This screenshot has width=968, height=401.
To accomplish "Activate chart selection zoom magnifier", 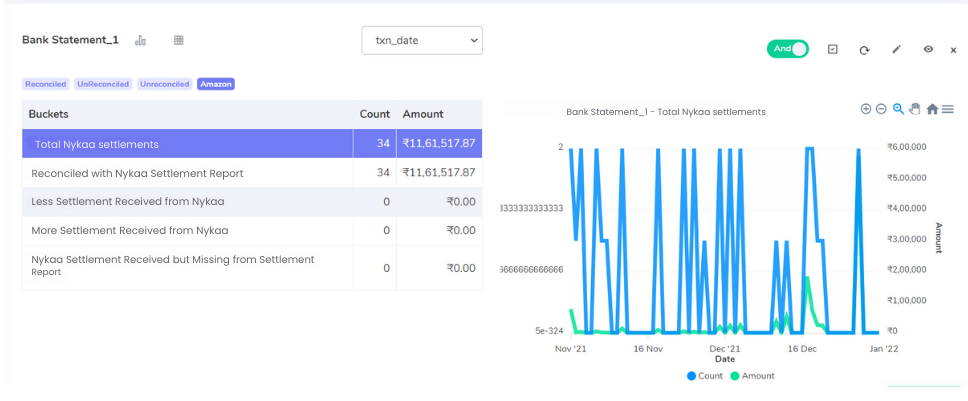I will tap(898, 109).
